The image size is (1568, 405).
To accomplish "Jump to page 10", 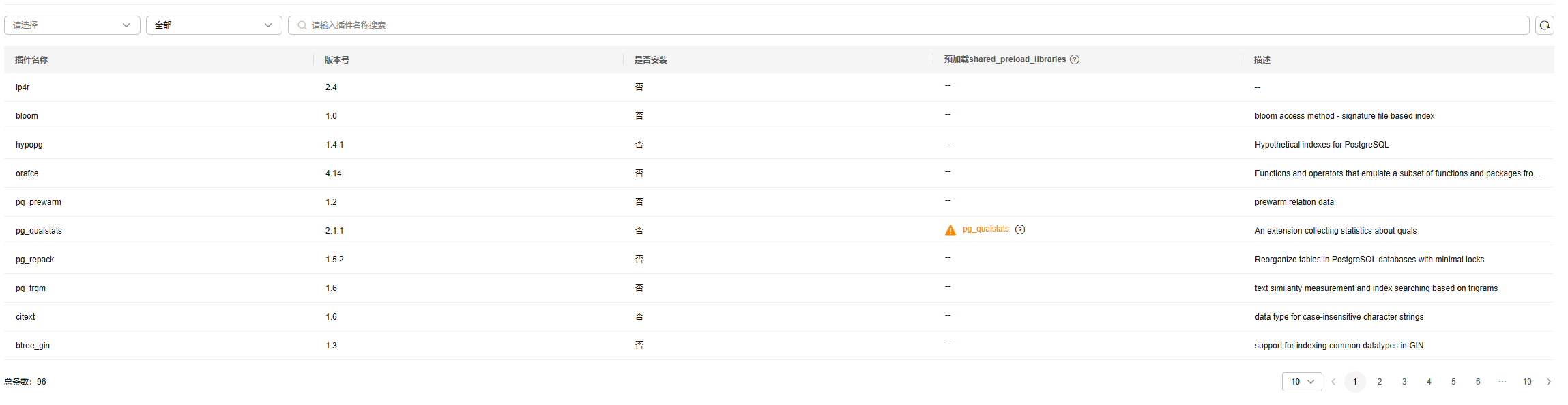I will pos(1527,382).
